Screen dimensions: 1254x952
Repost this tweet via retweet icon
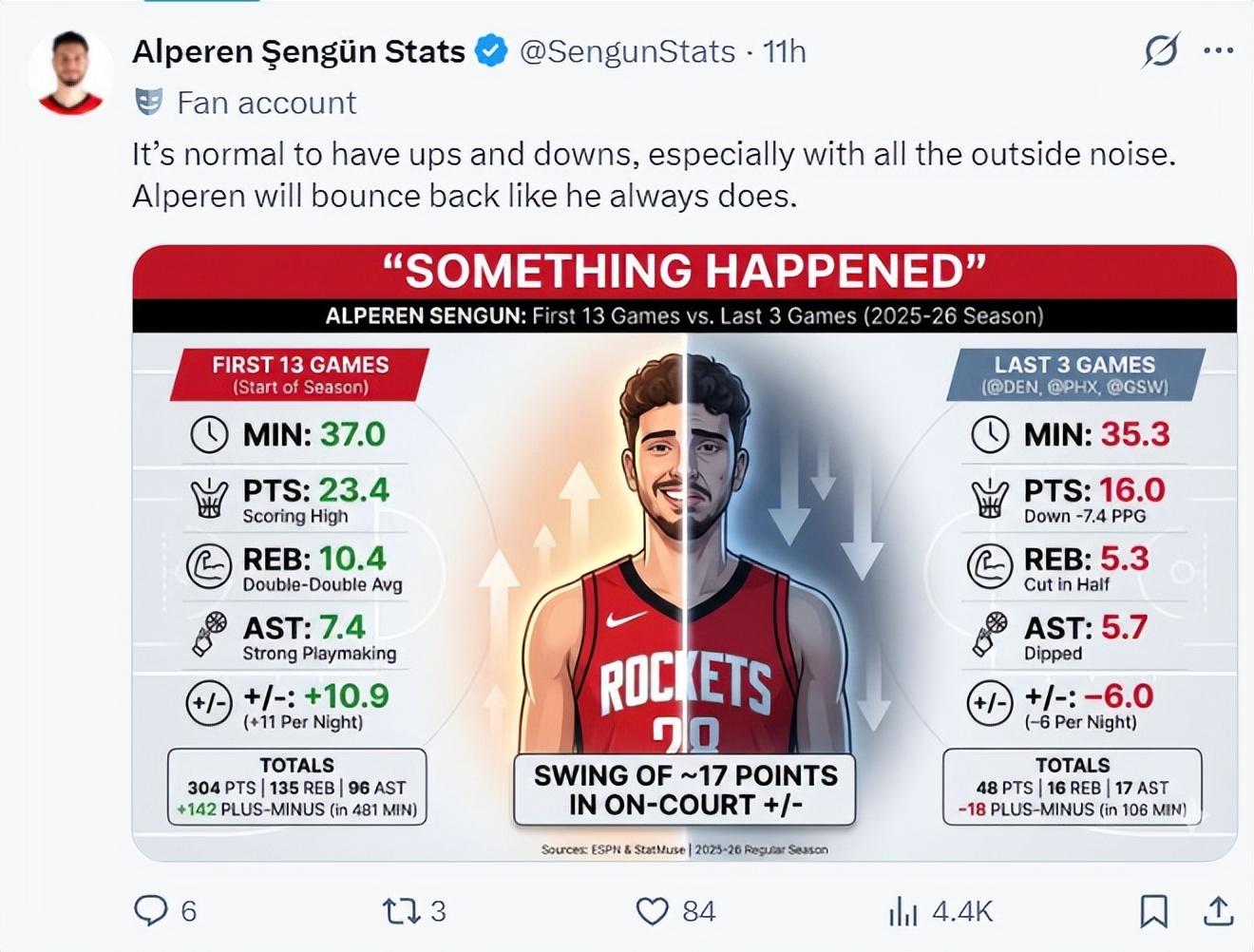(400, 911)
